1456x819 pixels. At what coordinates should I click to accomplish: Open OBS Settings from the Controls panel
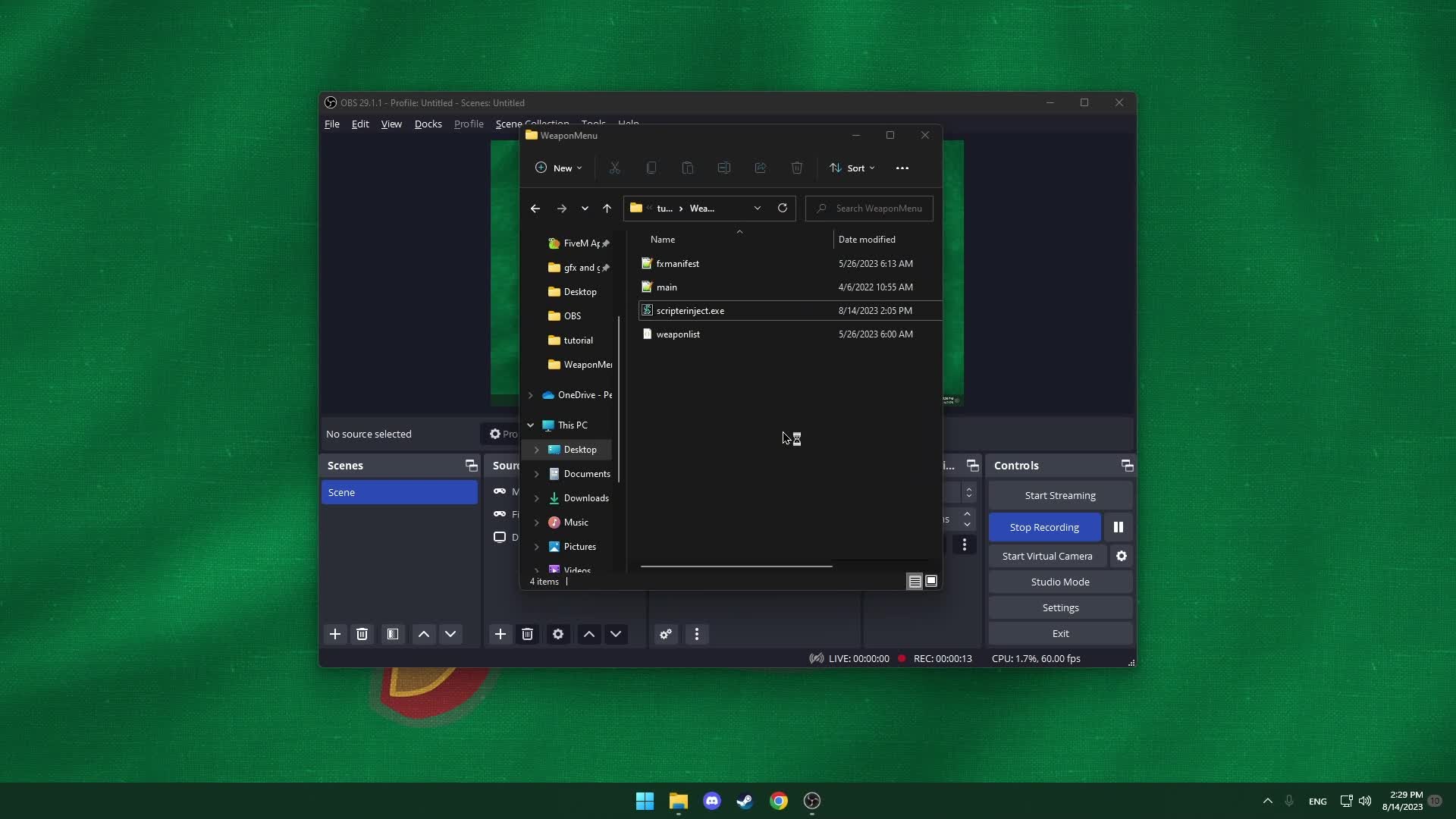1059,607
